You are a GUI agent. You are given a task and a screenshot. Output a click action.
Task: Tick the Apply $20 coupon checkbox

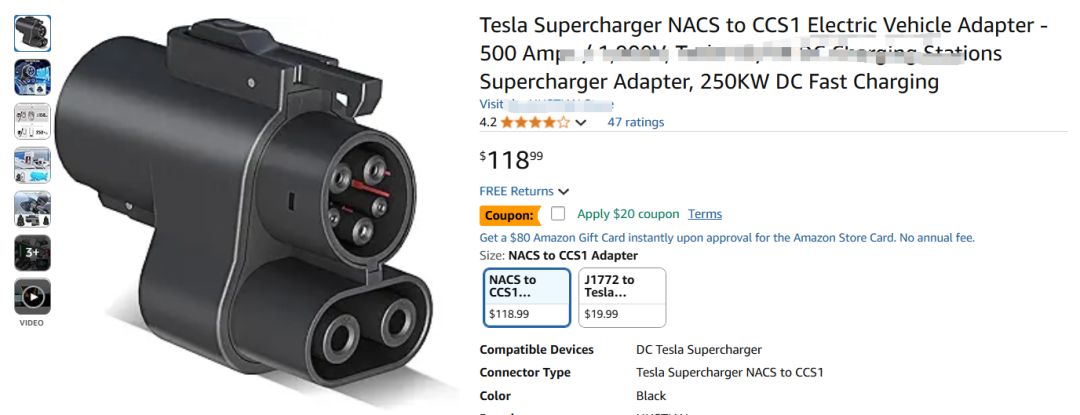click(558, 214)
